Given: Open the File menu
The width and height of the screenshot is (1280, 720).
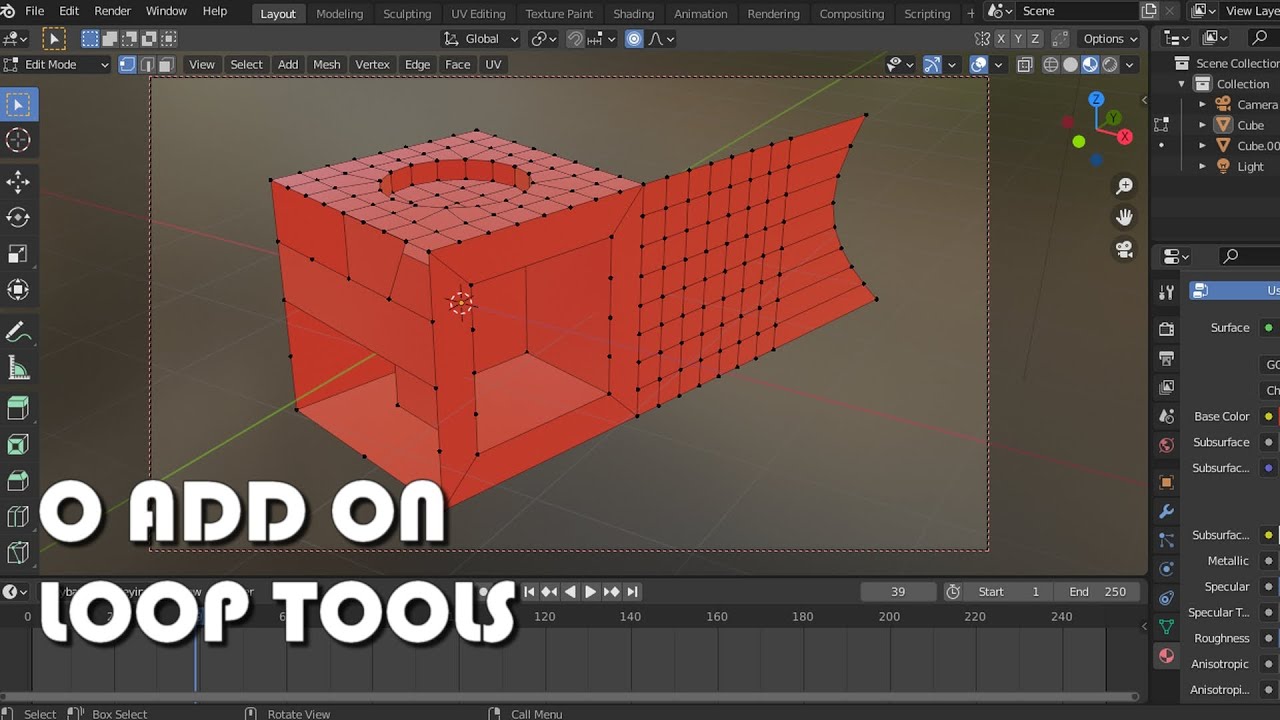Looking at the screenshot, I should [x=34, y=11].
